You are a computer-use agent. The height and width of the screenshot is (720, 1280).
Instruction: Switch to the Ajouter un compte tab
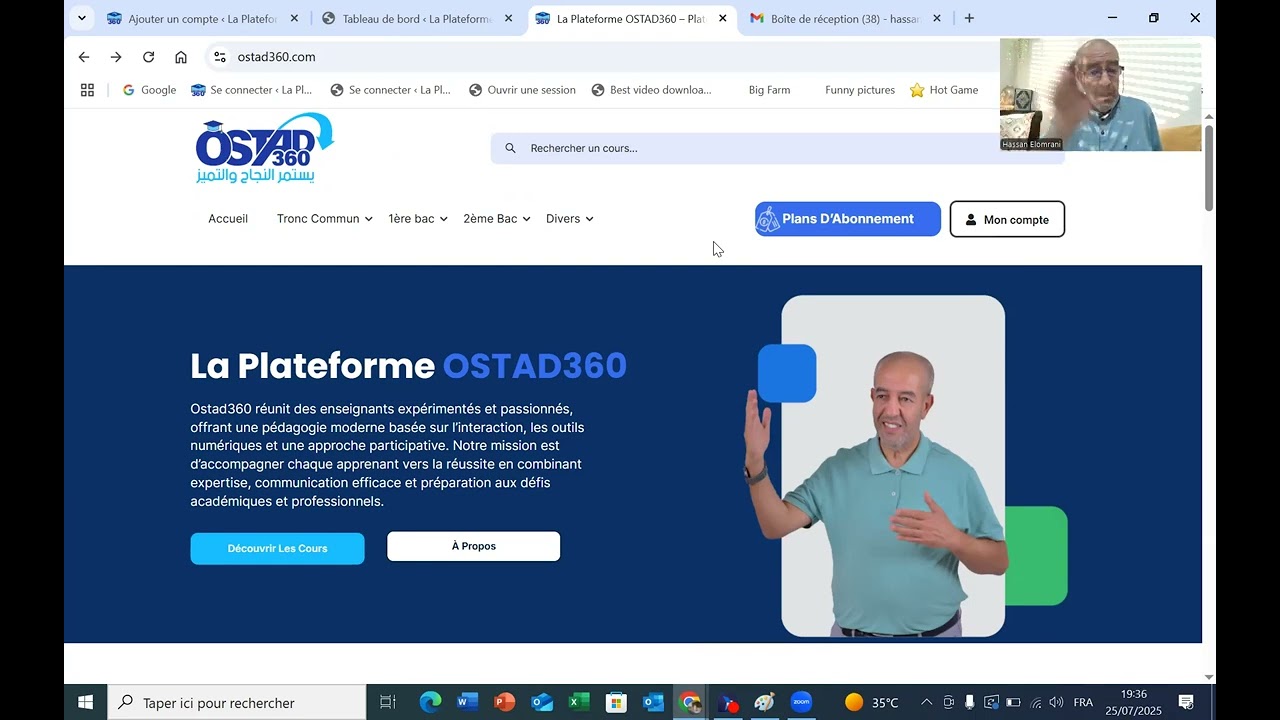(203, 18)
